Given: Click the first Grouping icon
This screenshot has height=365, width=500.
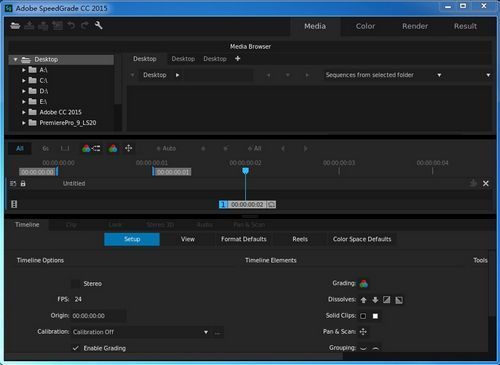Looking at the screenshot, I should [363, 348].
